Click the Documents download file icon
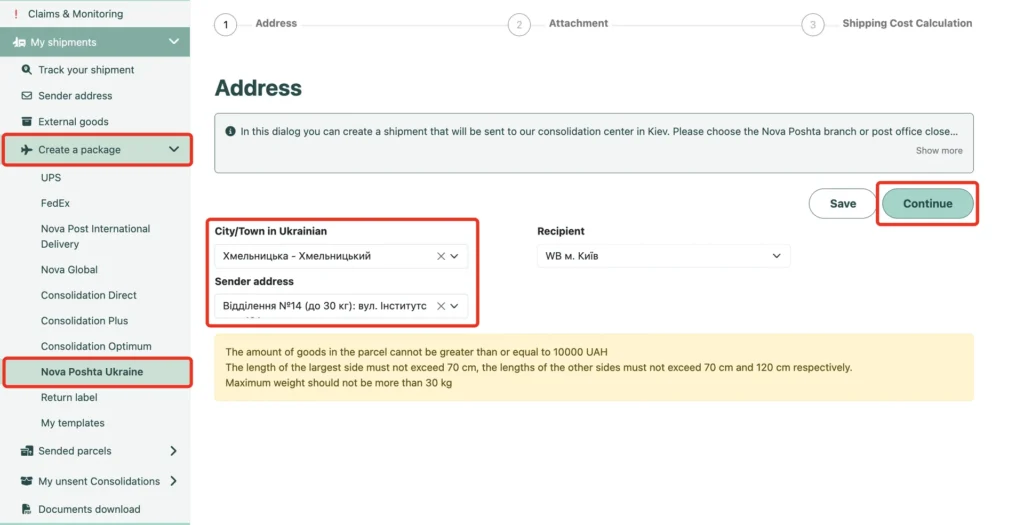This screenshot has height=525, width=1024. (x=27, y=509)
